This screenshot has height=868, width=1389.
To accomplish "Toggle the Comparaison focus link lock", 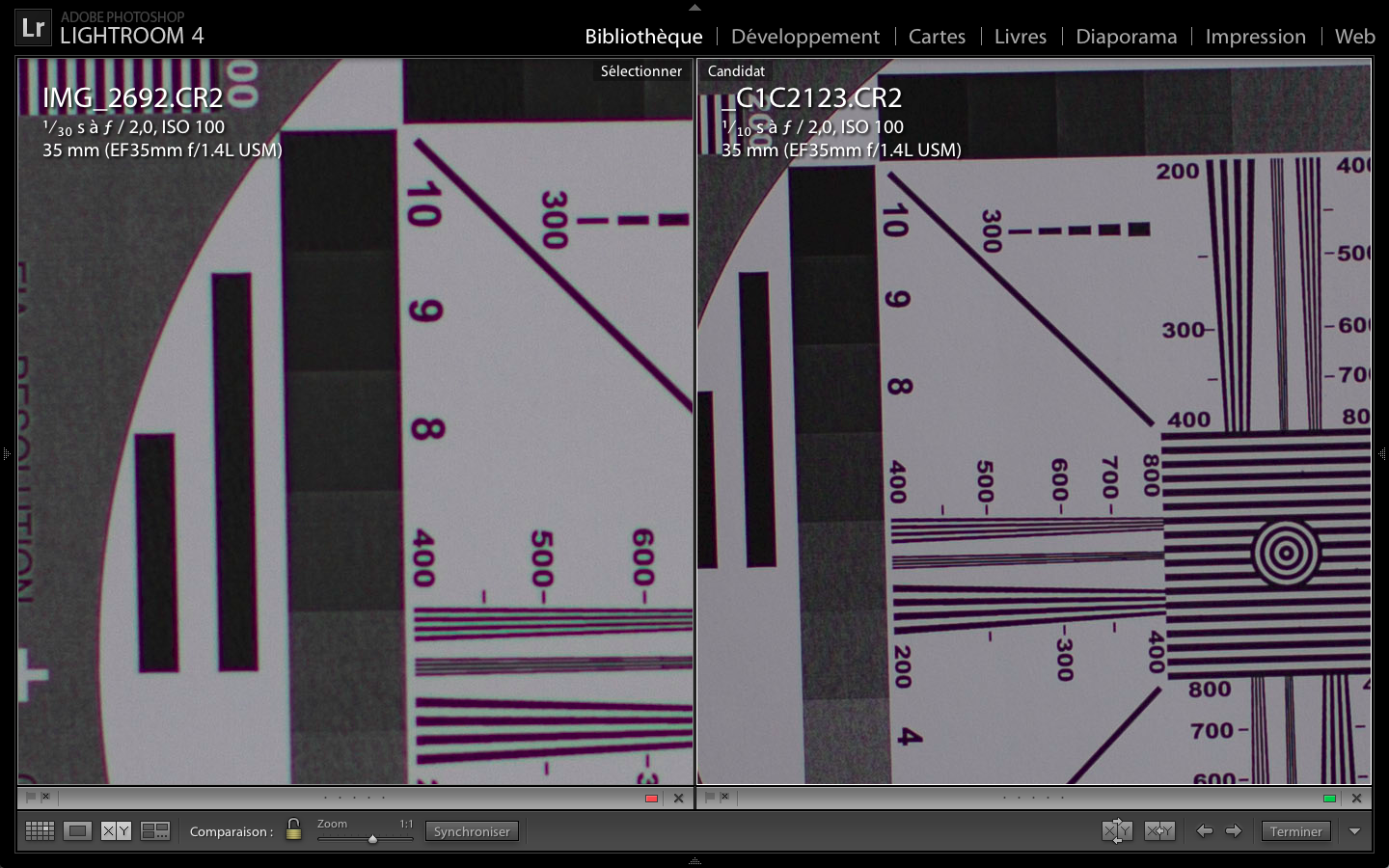I will [x=293, y=829].
